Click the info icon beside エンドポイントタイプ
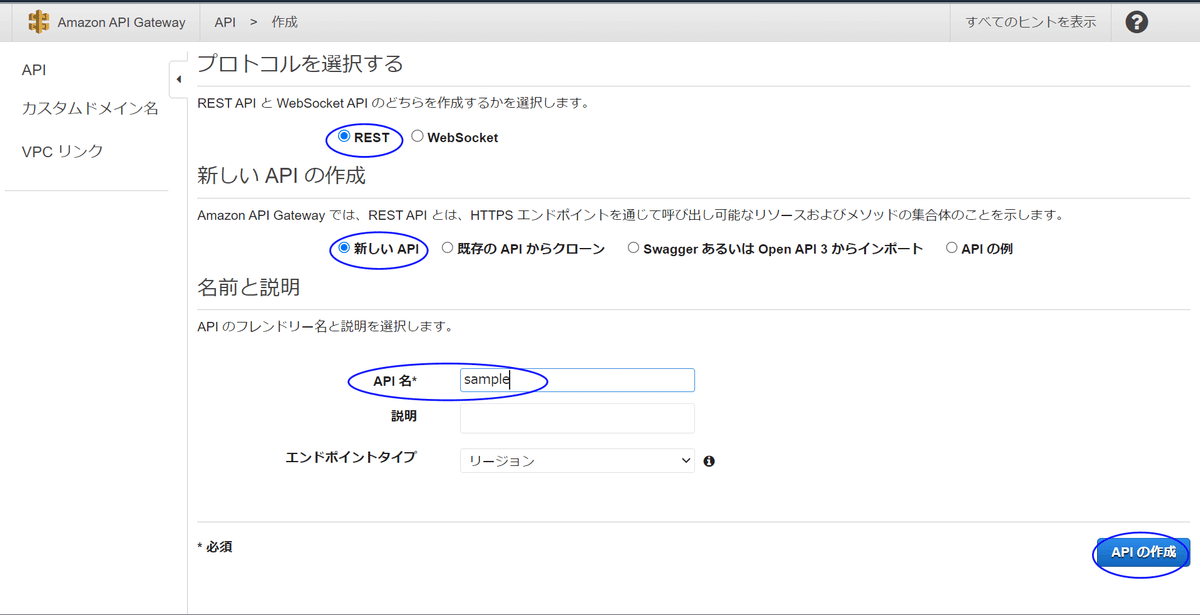This screenshot has height=615, width=1200. [709, 460]
